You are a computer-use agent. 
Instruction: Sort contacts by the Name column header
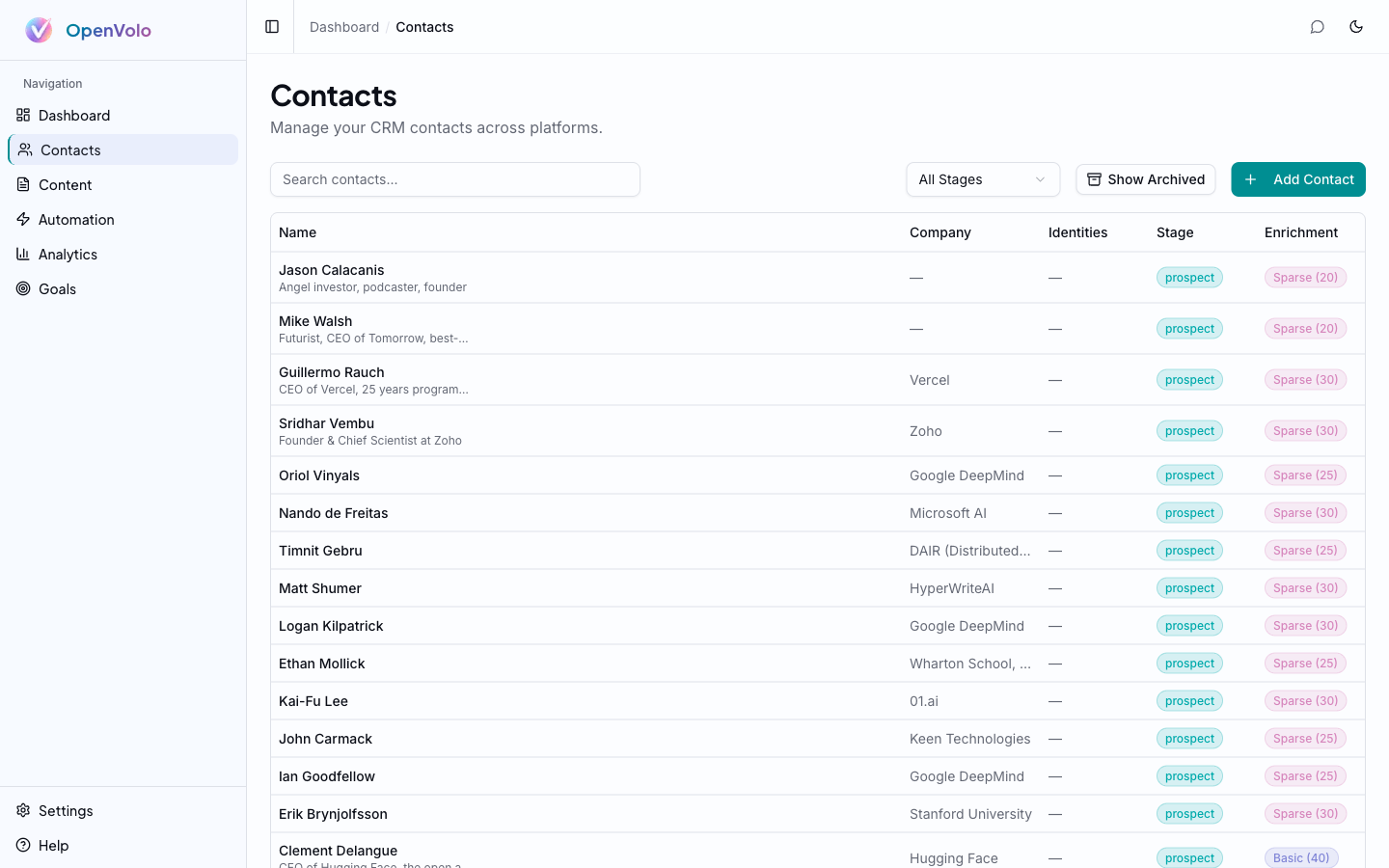pyautogui.click(x=297, y=232)
